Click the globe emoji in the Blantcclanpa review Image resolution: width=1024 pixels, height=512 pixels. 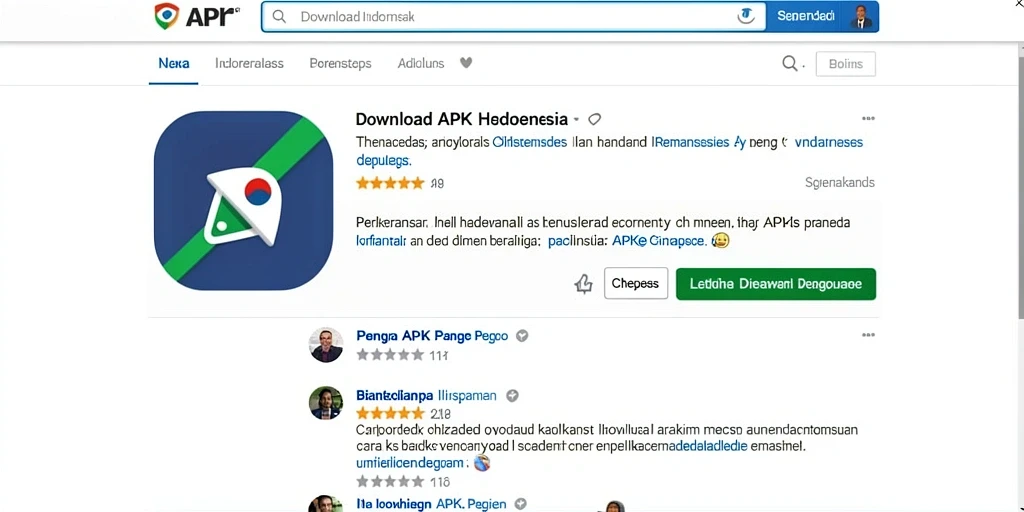click(481, 463)
